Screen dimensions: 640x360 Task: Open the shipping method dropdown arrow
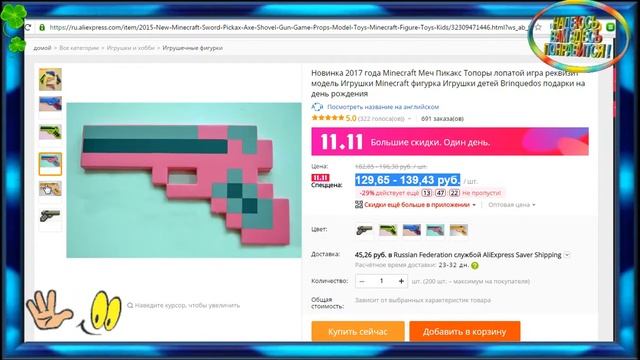pos(567,255)
